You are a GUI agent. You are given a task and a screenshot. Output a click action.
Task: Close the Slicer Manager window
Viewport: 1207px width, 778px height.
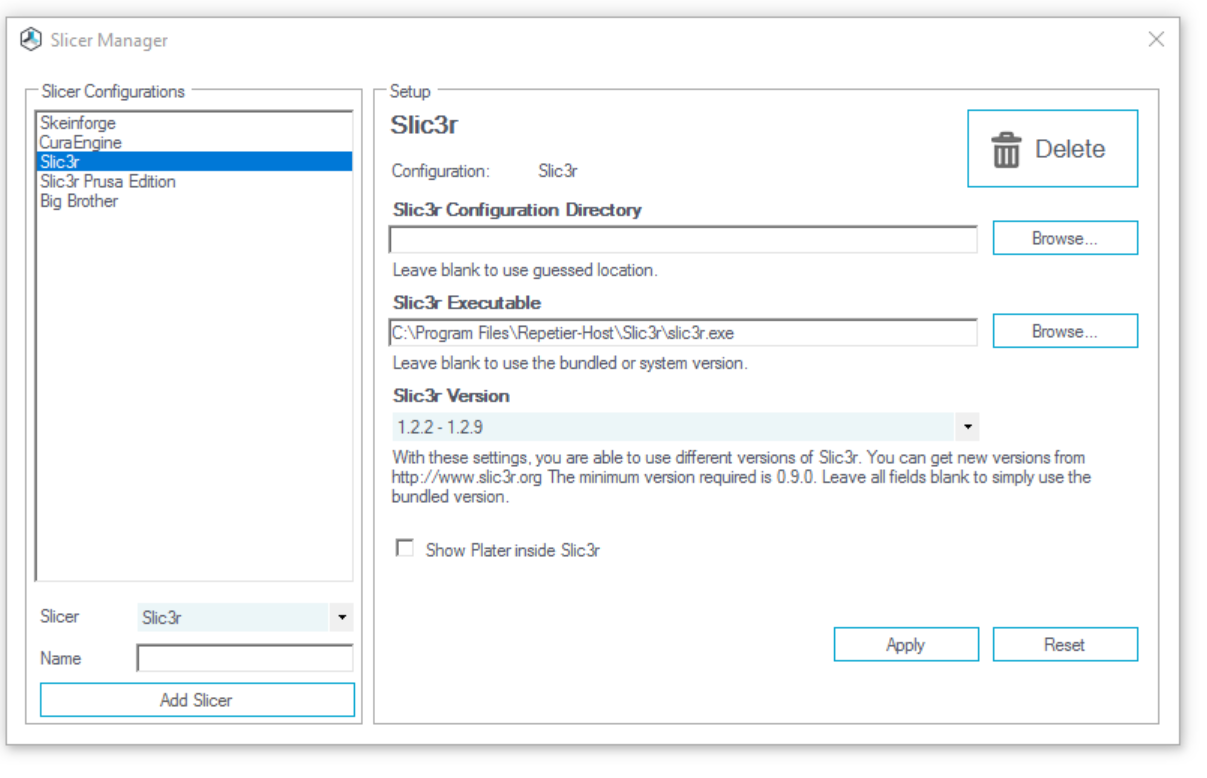point(1156,40)
